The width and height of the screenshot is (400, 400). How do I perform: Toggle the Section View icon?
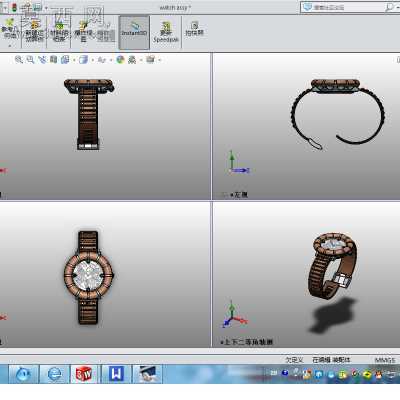coord(53,60)
